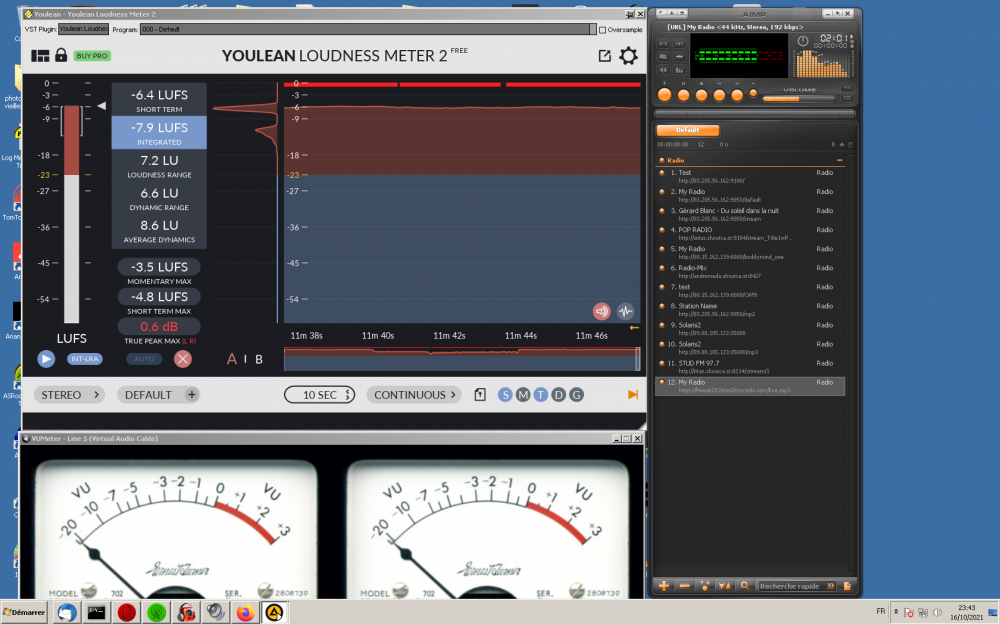Reset measurements with the red X button
The width and height of the screenshot is (1000, 625).
tap(182, 359)
